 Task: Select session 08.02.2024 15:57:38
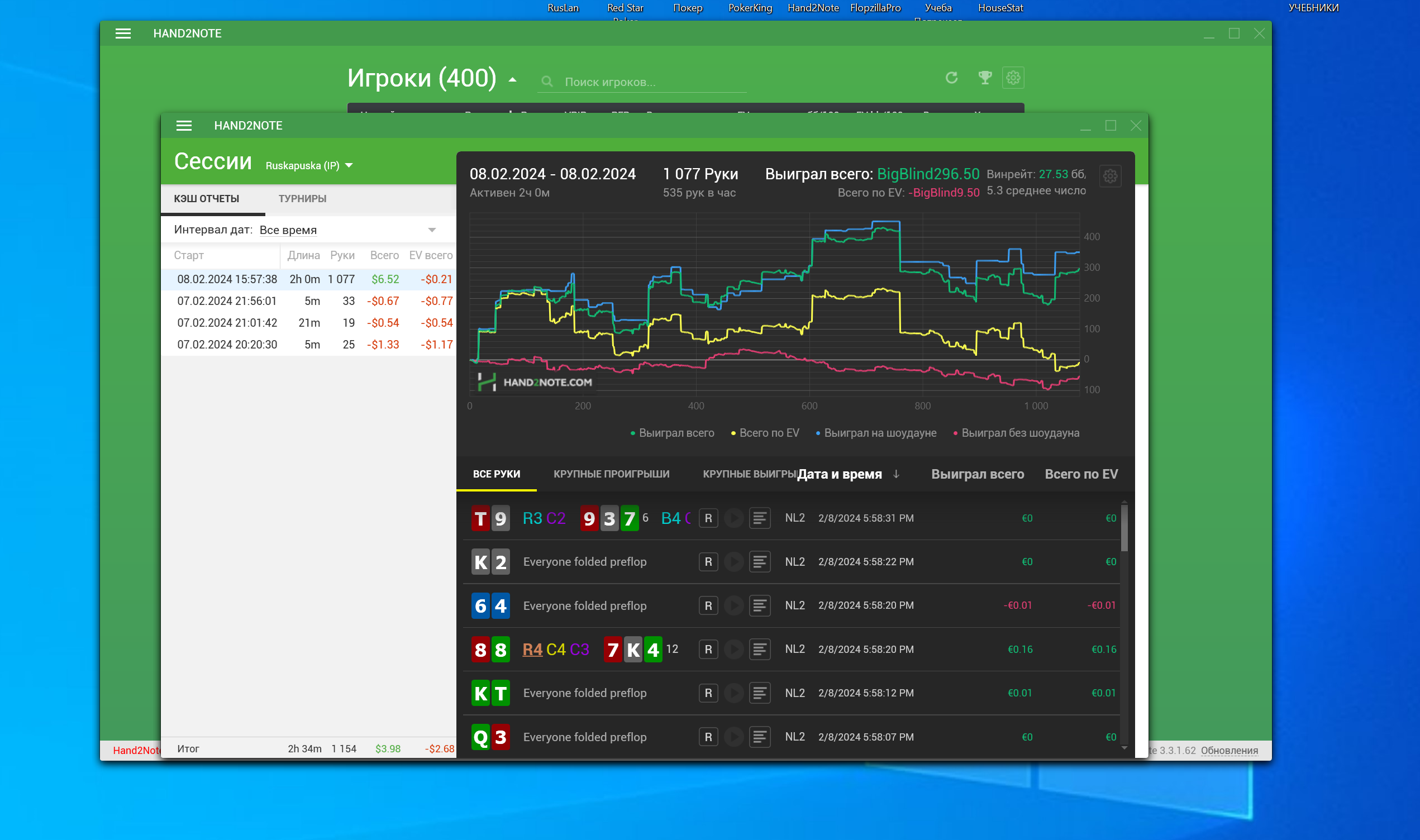[309, 279]
